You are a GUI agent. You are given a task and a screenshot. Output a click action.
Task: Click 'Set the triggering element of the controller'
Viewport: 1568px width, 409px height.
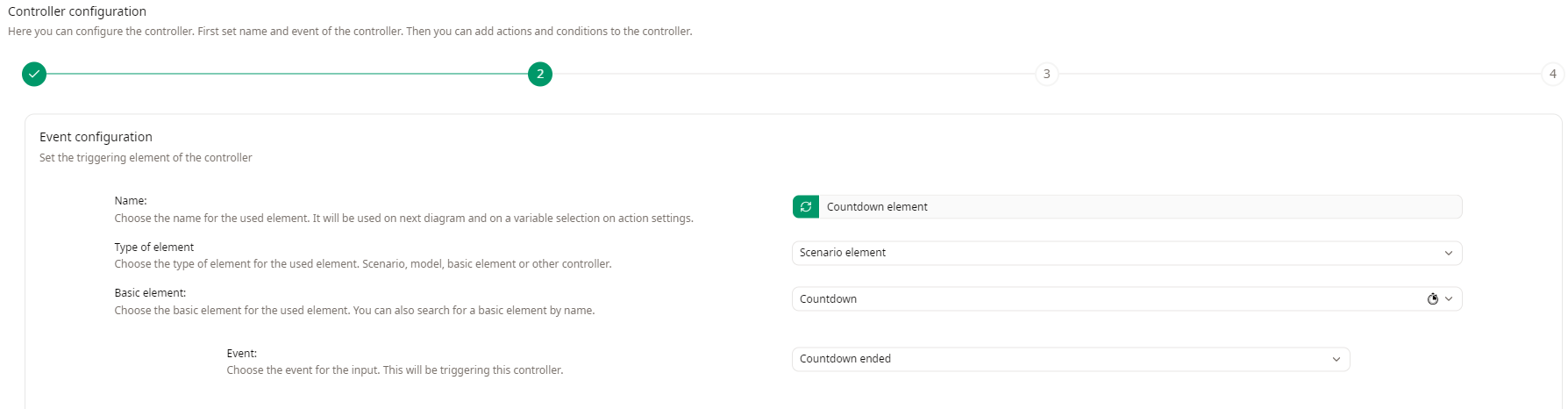146,158
